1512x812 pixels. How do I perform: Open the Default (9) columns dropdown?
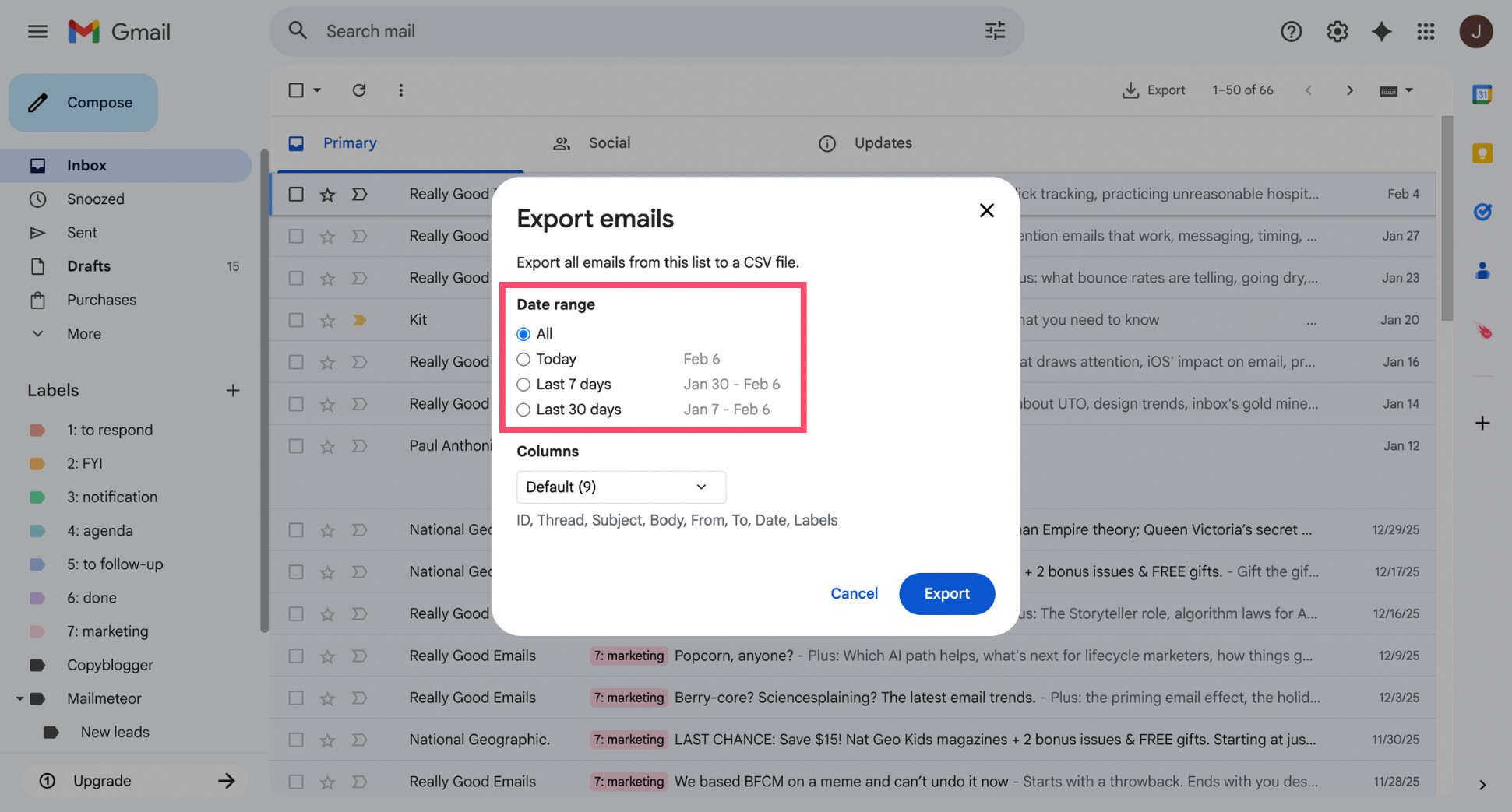tap(621, 487)
